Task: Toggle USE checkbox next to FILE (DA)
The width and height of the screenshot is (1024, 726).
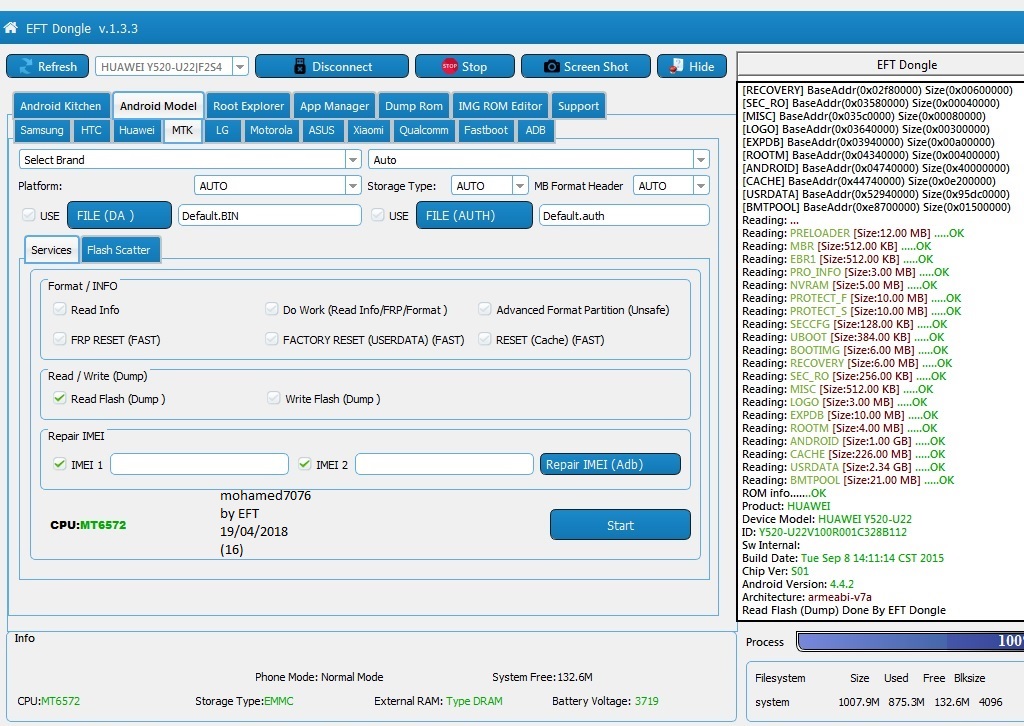Action: coord(29,215)
